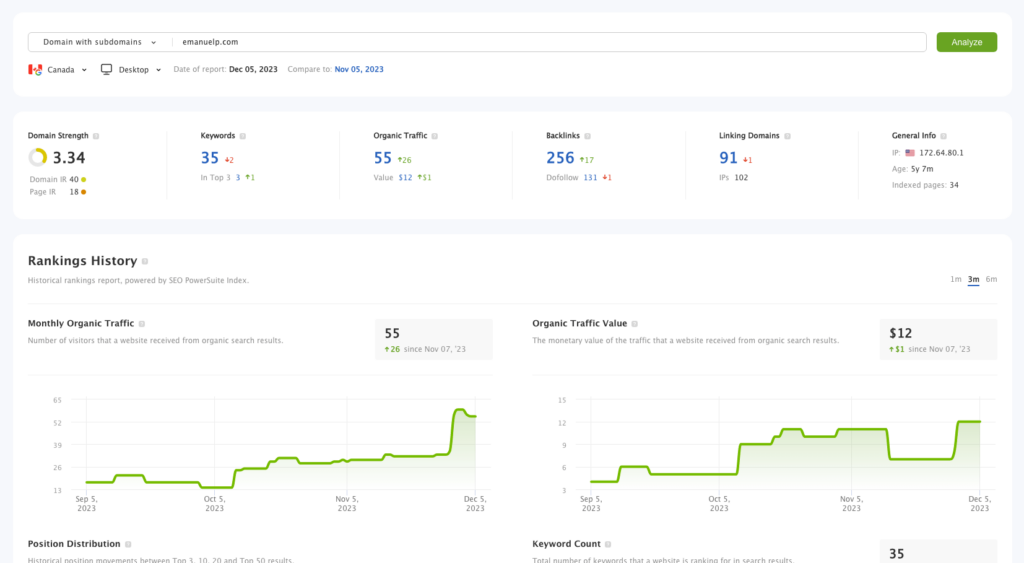Click the Domain Strength score 3.34
1024x563 pixels.
(69, 158)
